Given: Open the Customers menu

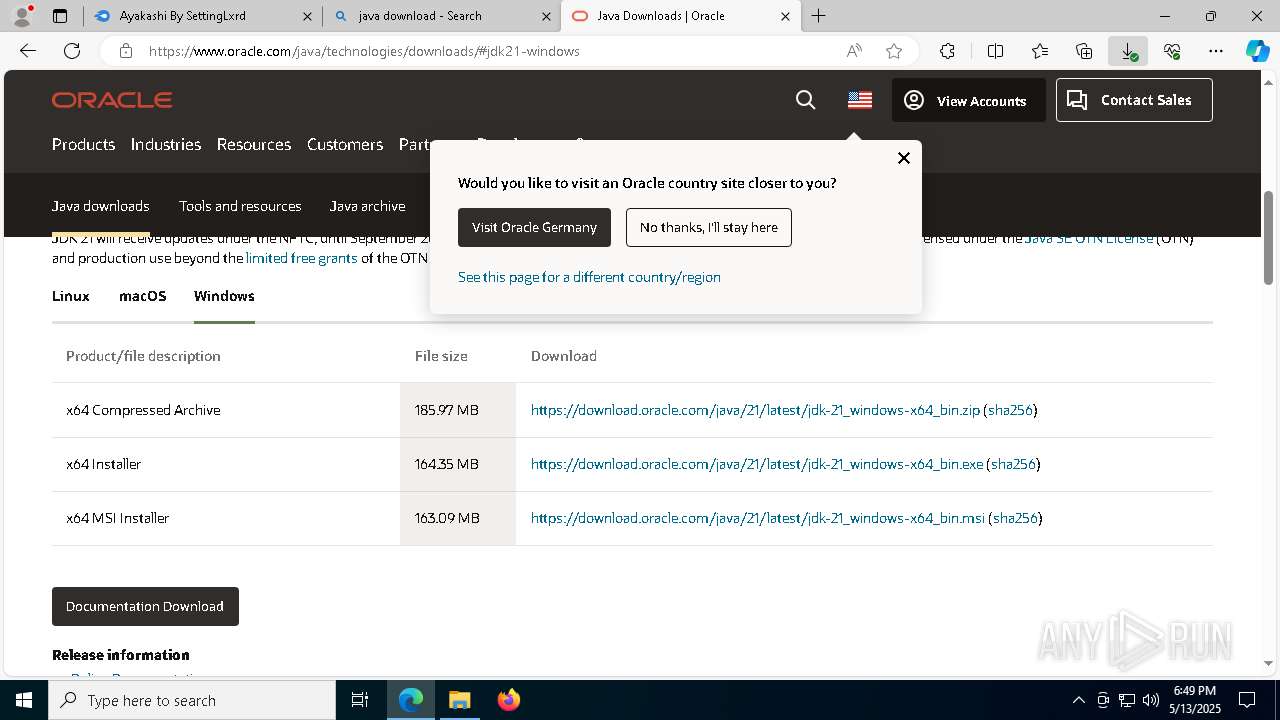Looking at the screenshot, I should [x=345, y=144].
